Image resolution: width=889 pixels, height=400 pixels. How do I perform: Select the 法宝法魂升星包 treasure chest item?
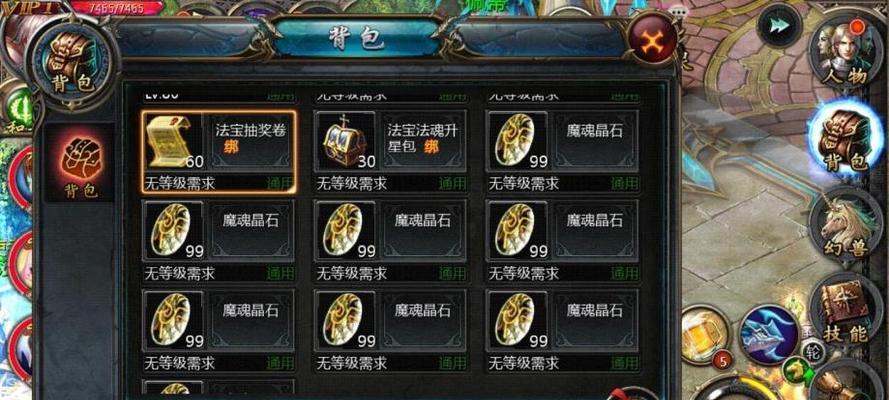(391, 151)
